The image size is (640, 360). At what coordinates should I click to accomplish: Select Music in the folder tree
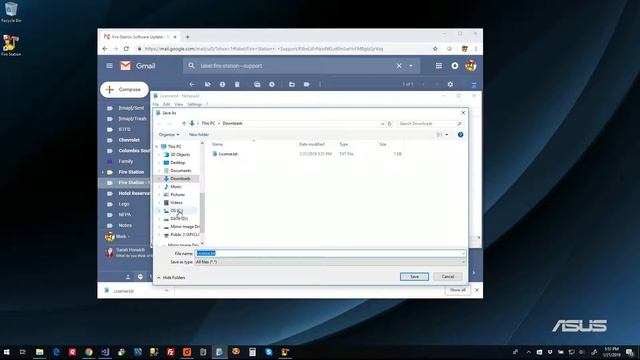pos(176,187)
